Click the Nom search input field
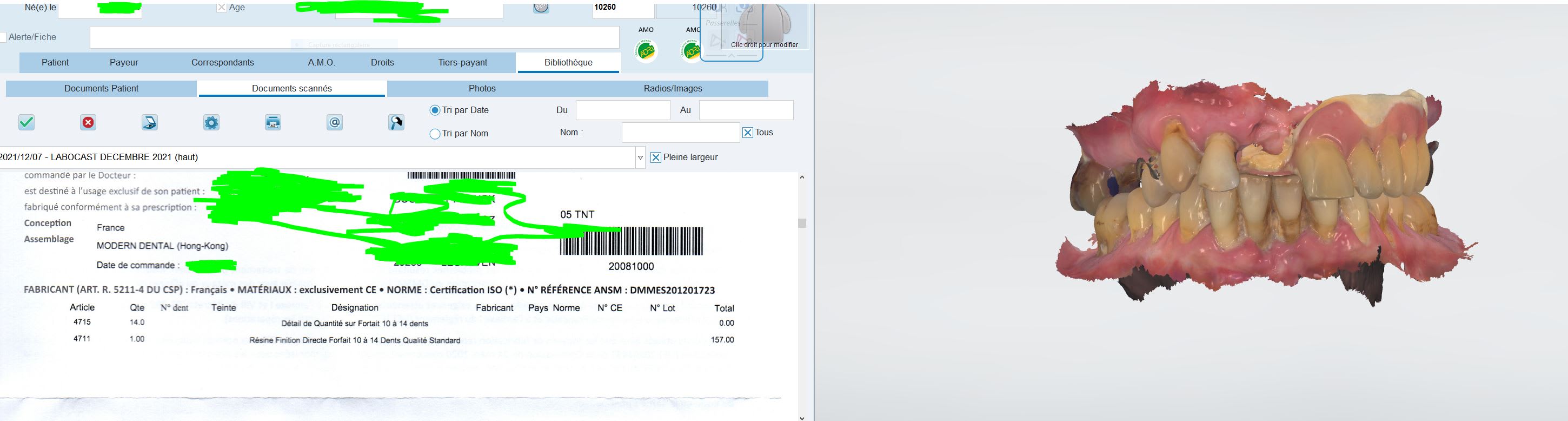The height and width of the screenshot is (421, 1568). (680, 133)
